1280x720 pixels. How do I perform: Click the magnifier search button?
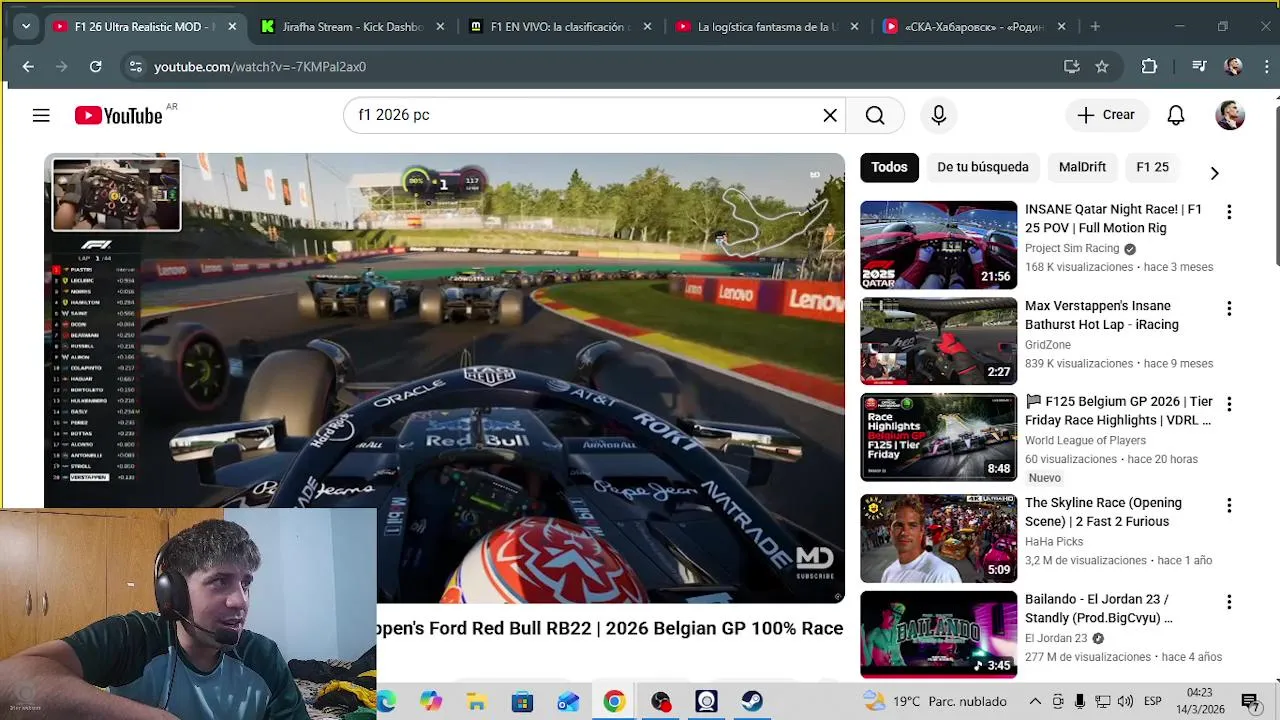tap(875, 115)
